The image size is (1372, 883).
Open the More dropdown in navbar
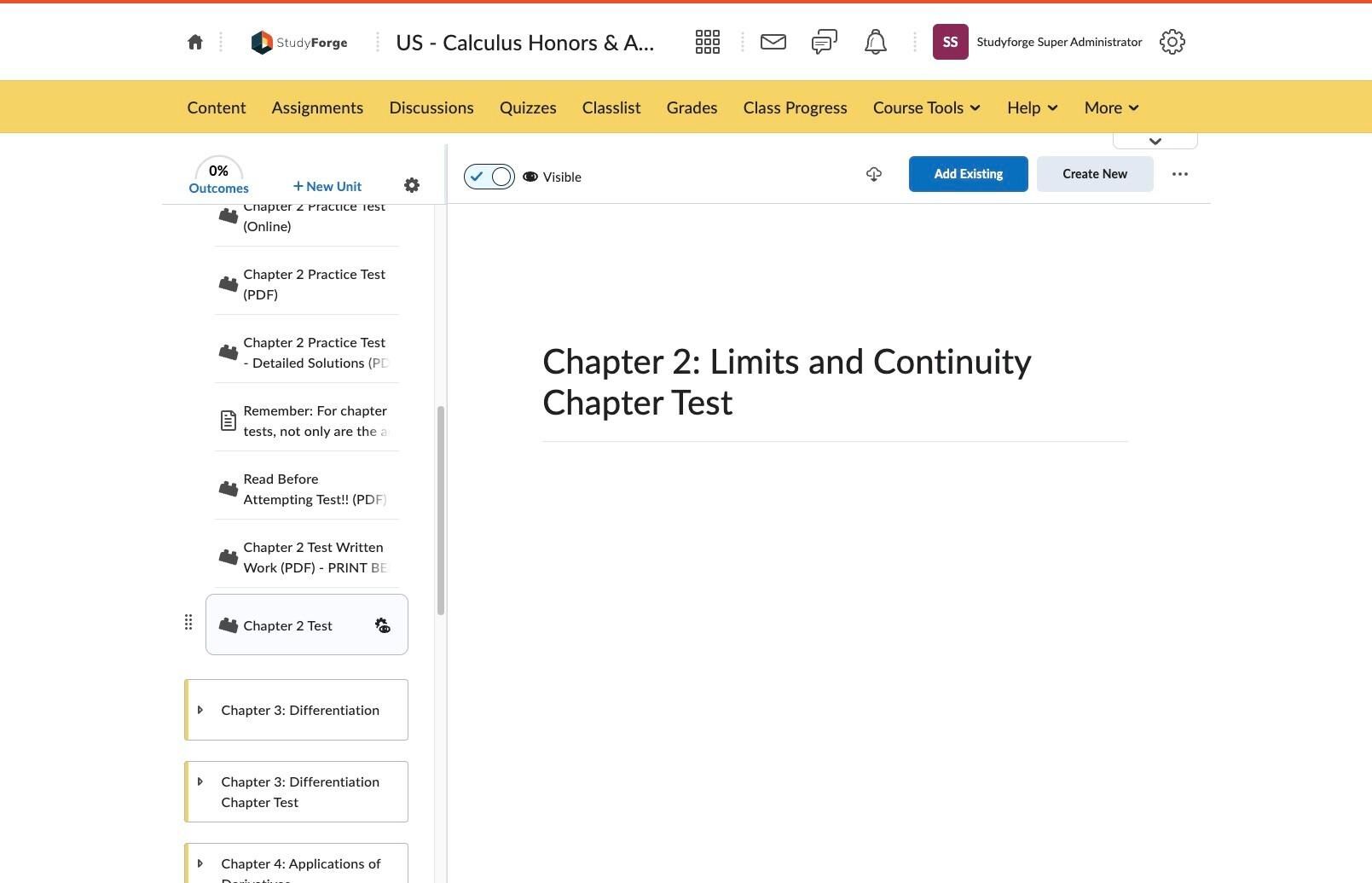pos(1112,107)
